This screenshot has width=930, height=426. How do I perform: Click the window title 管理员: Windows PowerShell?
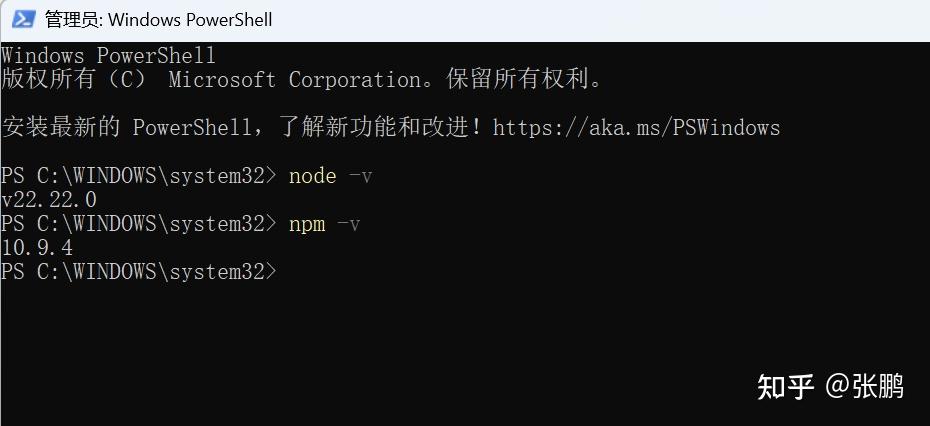click(158, 19)
